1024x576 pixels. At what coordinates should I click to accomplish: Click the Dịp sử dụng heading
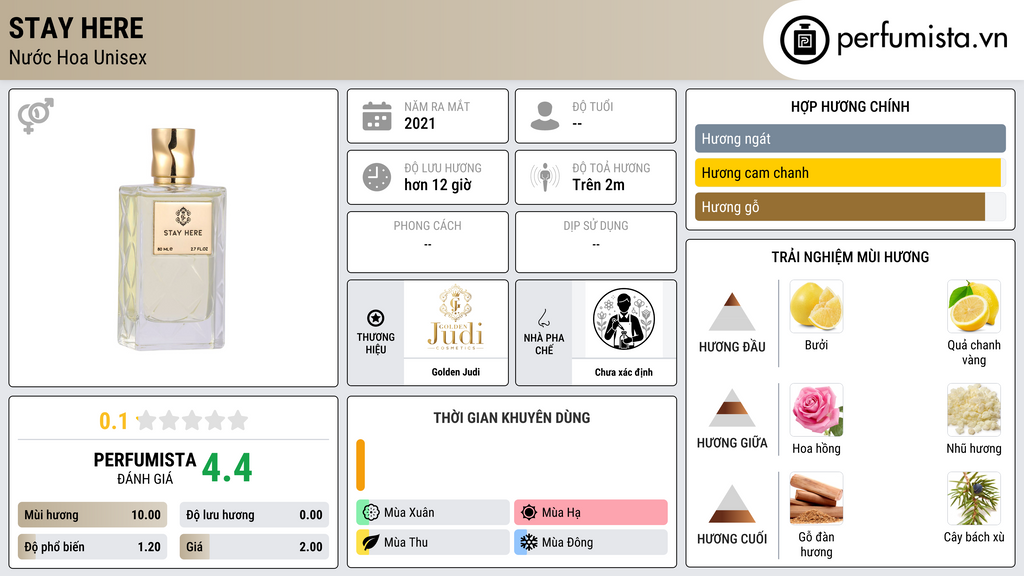tap(596, 225)
